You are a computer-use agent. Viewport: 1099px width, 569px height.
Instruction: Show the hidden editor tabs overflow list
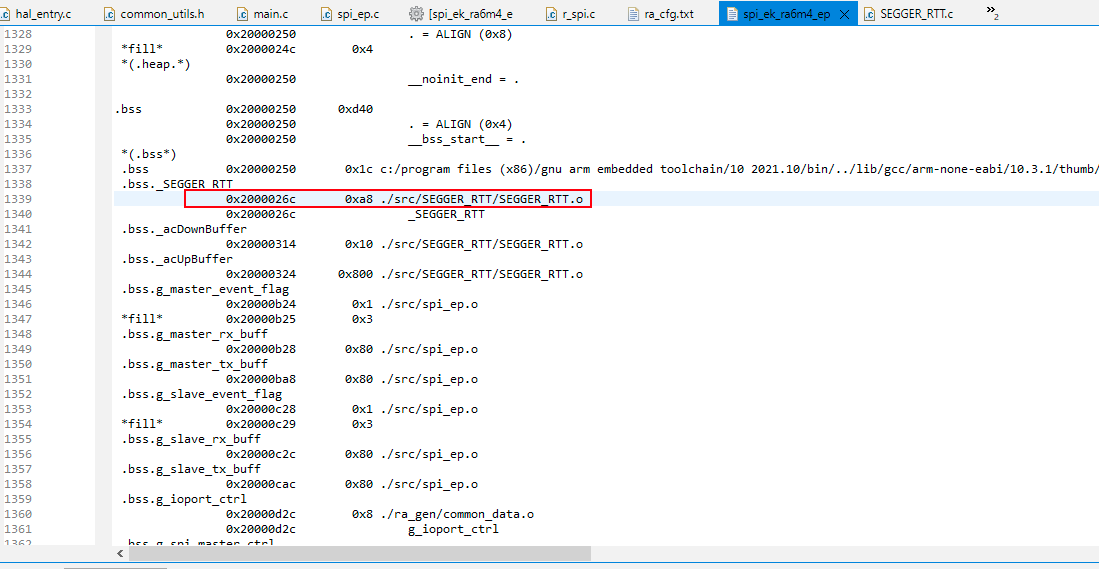coord(992,12)
